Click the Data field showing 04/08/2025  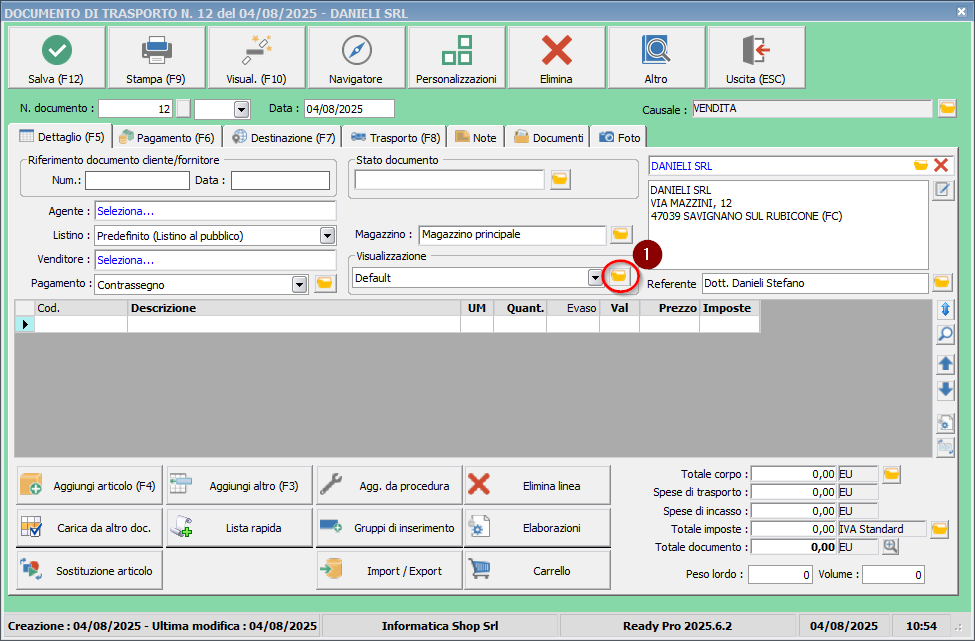[x=348, y=109]
